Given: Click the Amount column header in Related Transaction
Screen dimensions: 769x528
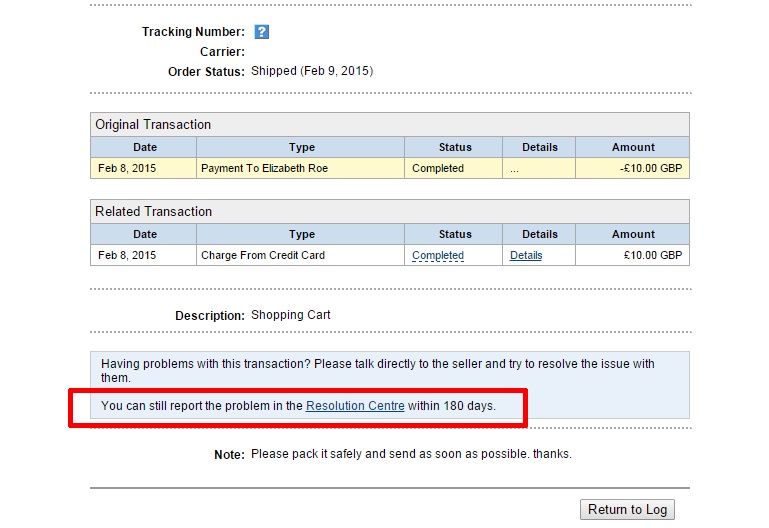Looking at the screenshot, I should tap(633, 234).
